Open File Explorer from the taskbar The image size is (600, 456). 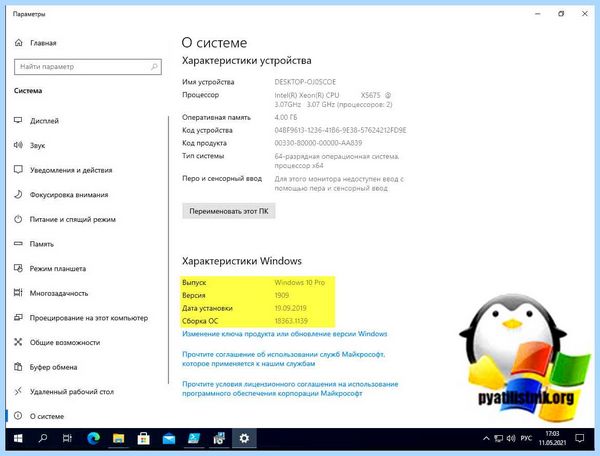point(118,438)
